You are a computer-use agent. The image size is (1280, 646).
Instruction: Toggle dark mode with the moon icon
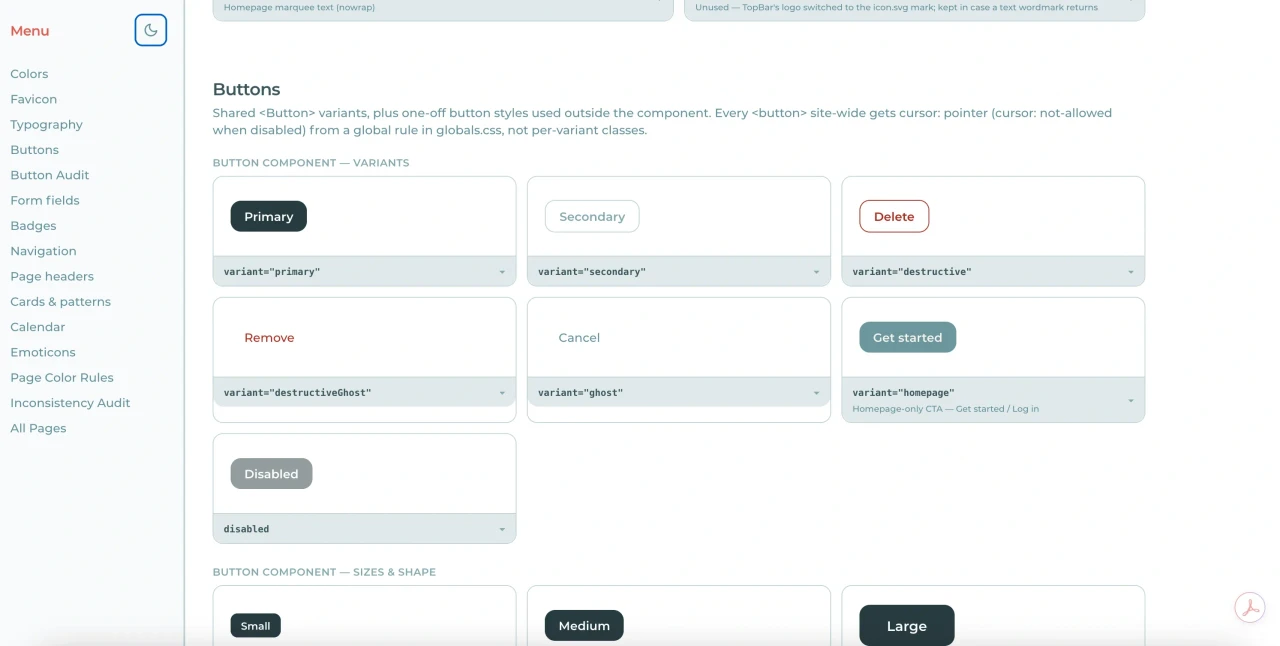151,30
